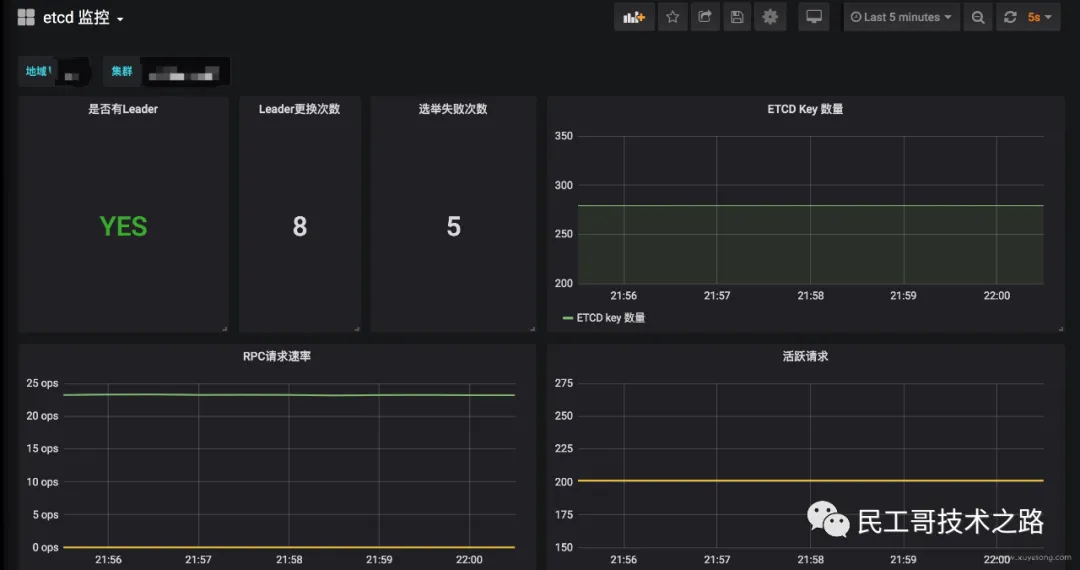This screenshot has height=570, width=1080.
Task: Click the resize handle of 是否有Leader panel
Action: [225, 329]
